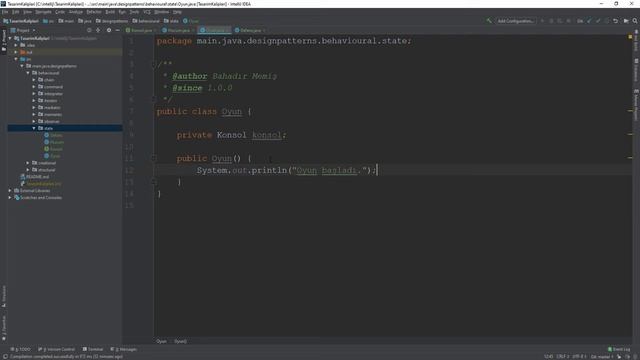Image resolution: width=640 pixels, height=360 pixels.
Task: Click the Build project hammer icon
Action: tap(489, 20)
